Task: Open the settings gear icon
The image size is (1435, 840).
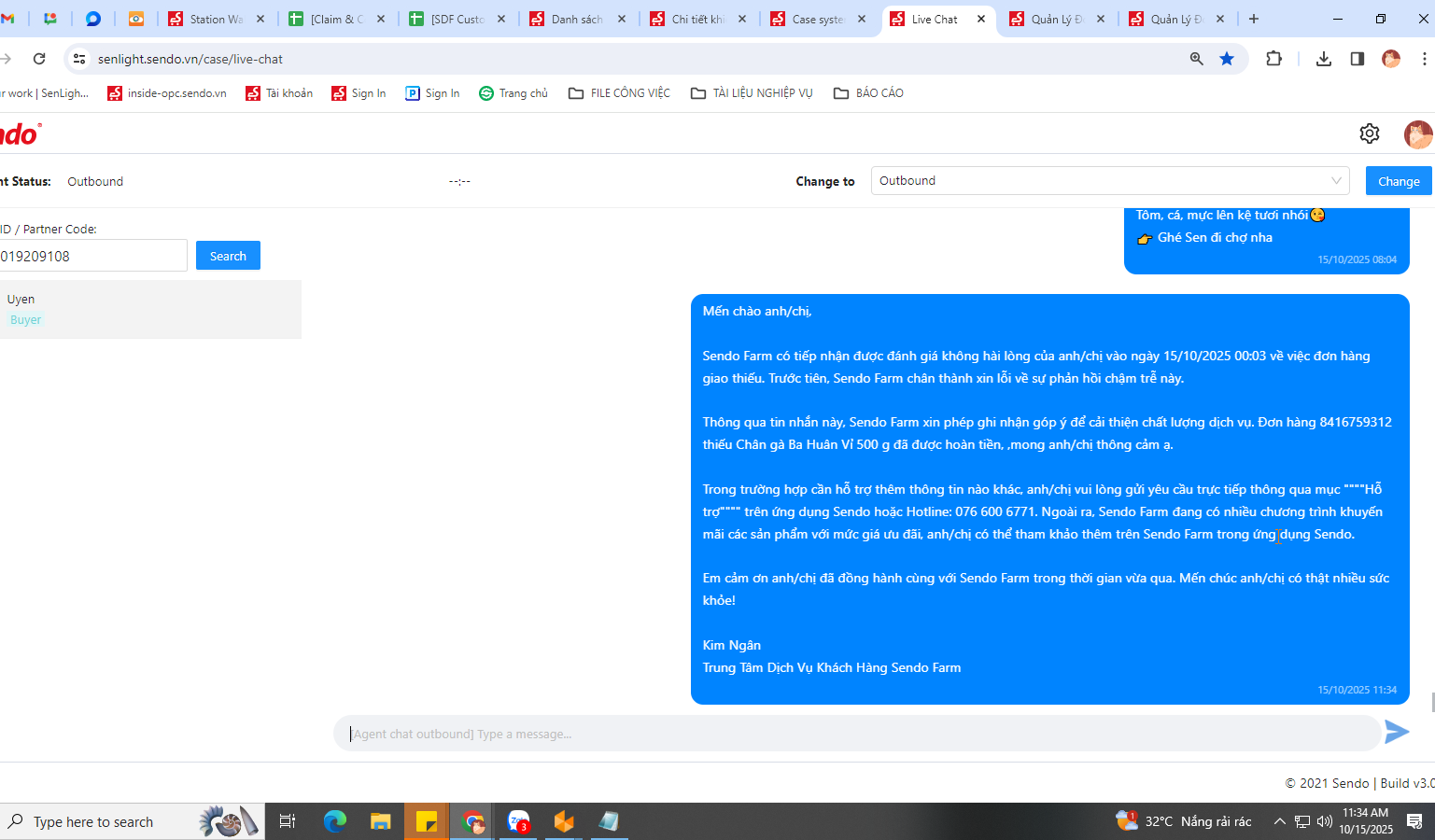Action: pyautogui.click(x=1370, y=133)
